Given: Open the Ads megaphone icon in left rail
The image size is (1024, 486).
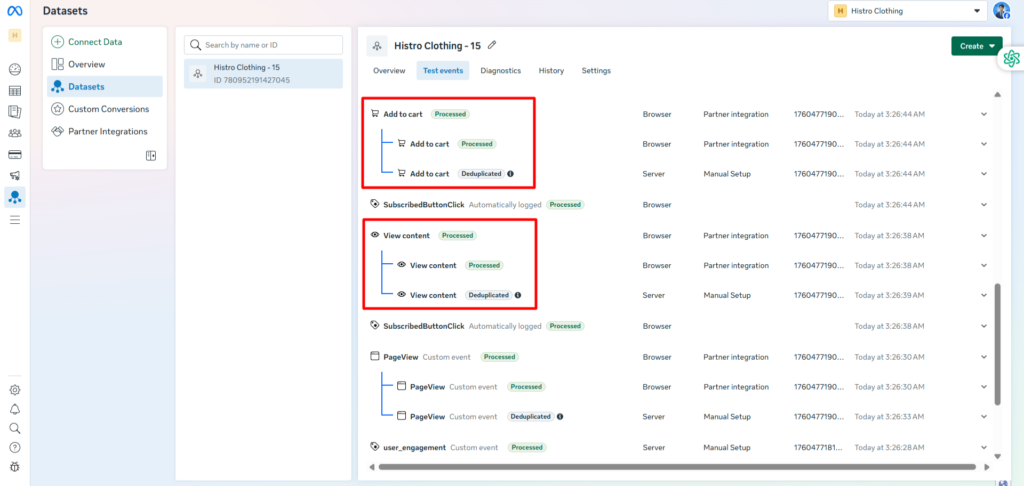Looking at the screenshot, I should coord(15,176).
